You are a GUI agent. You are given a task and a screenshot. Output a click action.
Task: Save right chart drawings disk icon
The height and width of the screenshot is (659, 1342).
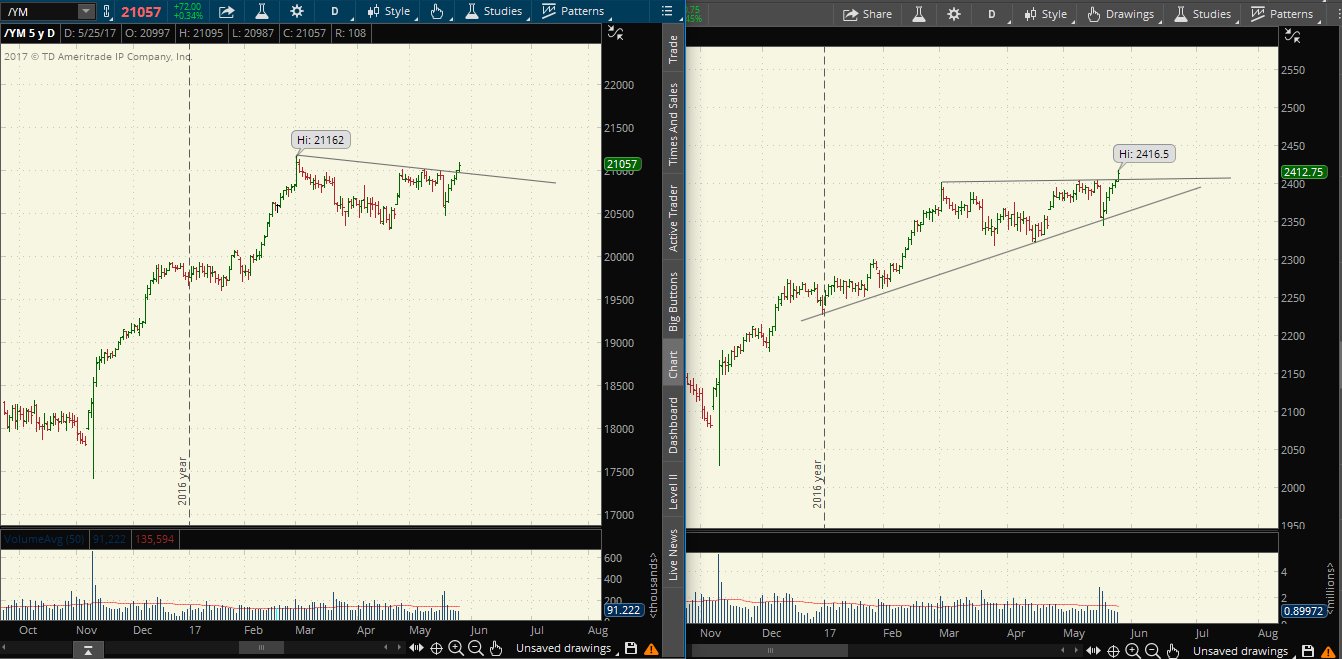(x=1308, y=651)
